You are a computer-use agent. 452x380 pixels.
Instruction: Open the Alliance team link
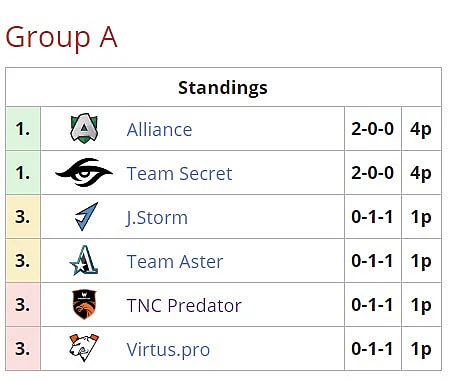click(159, 129)
